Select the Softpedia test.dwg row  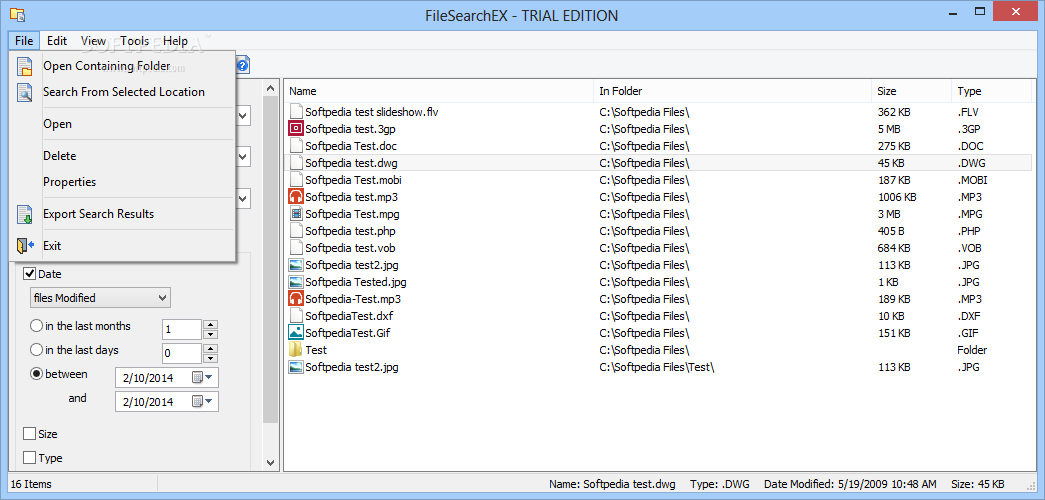point(659,163)
